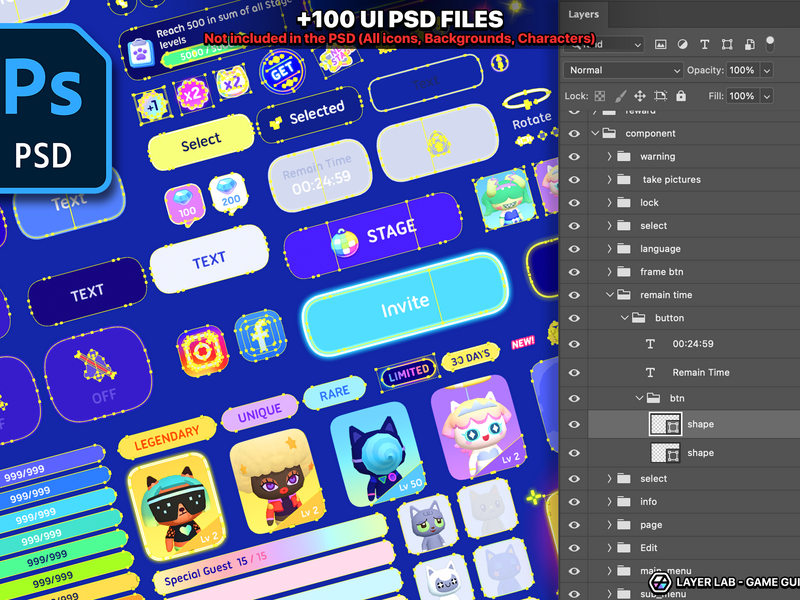Open the Opacity slider dropdown arrow
800x600 pixels.
766,70
